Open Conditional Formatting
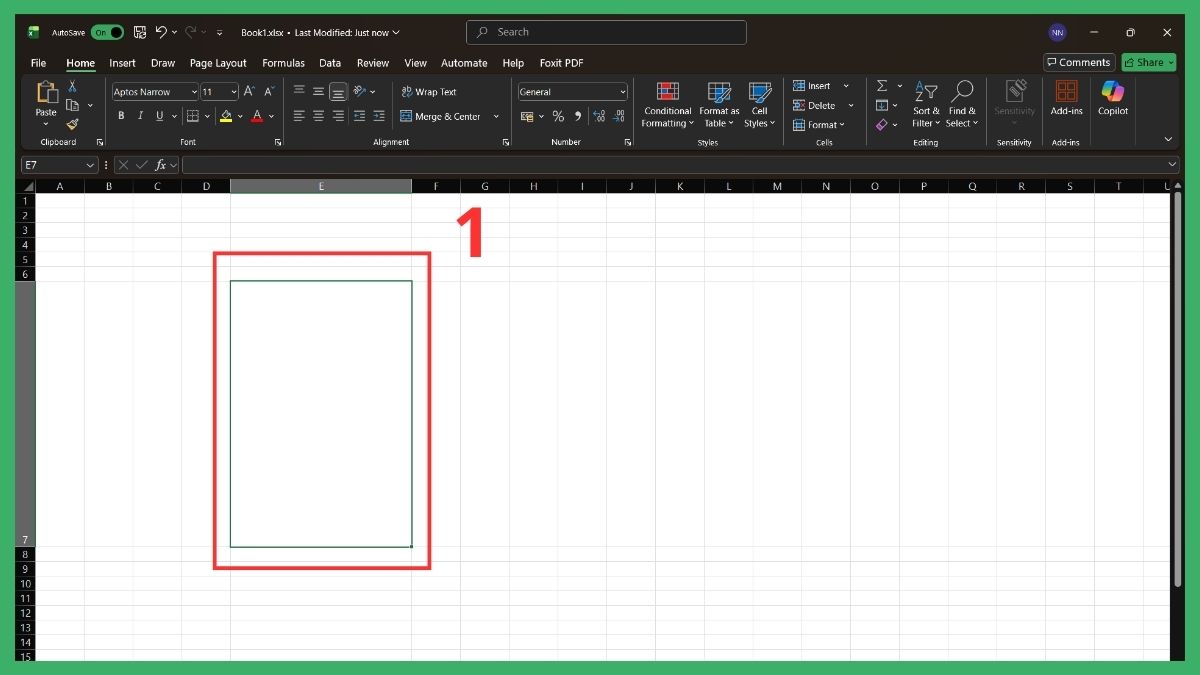This screenshot has width=1200, height=675. pyautogui.click(x=667, y=103)
